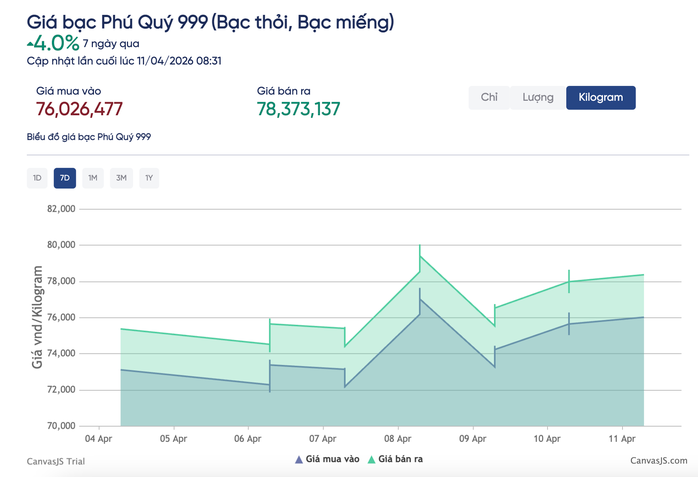Image resolution: width=698 pixels, height=477 pixels.
Task: Click the sell price value 78,373,137
Action: point(298,109)
